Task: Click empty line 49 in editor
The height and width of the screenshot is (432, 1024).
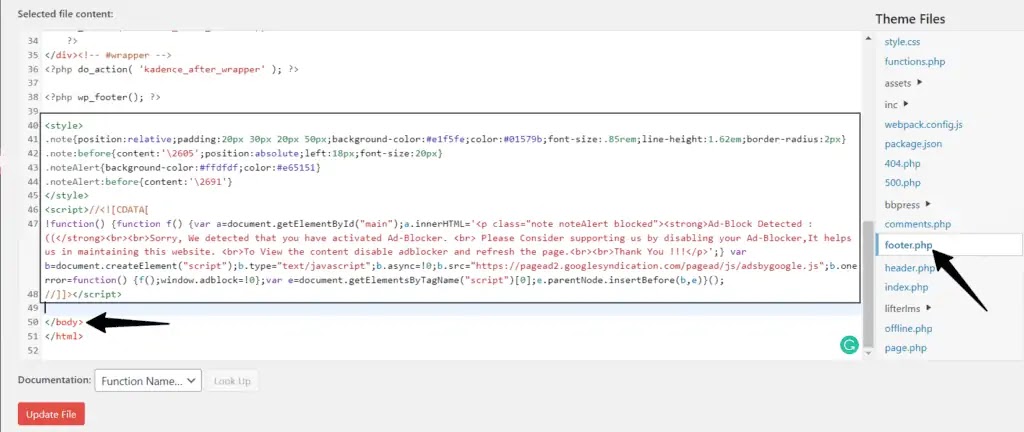Action: point(451,308)
